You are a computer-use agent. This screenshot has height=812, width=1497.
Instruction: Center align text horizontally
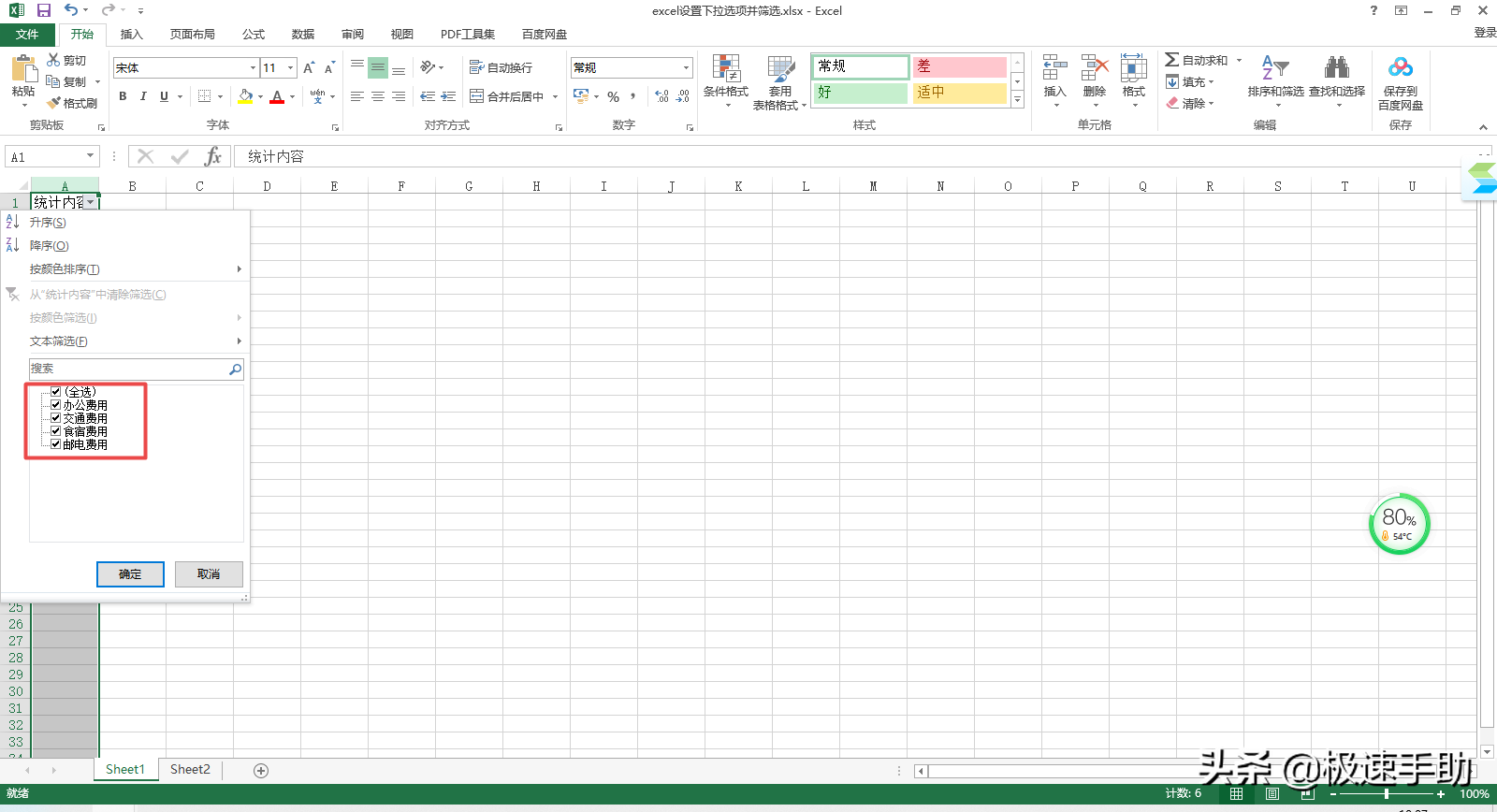pos(378,96)
